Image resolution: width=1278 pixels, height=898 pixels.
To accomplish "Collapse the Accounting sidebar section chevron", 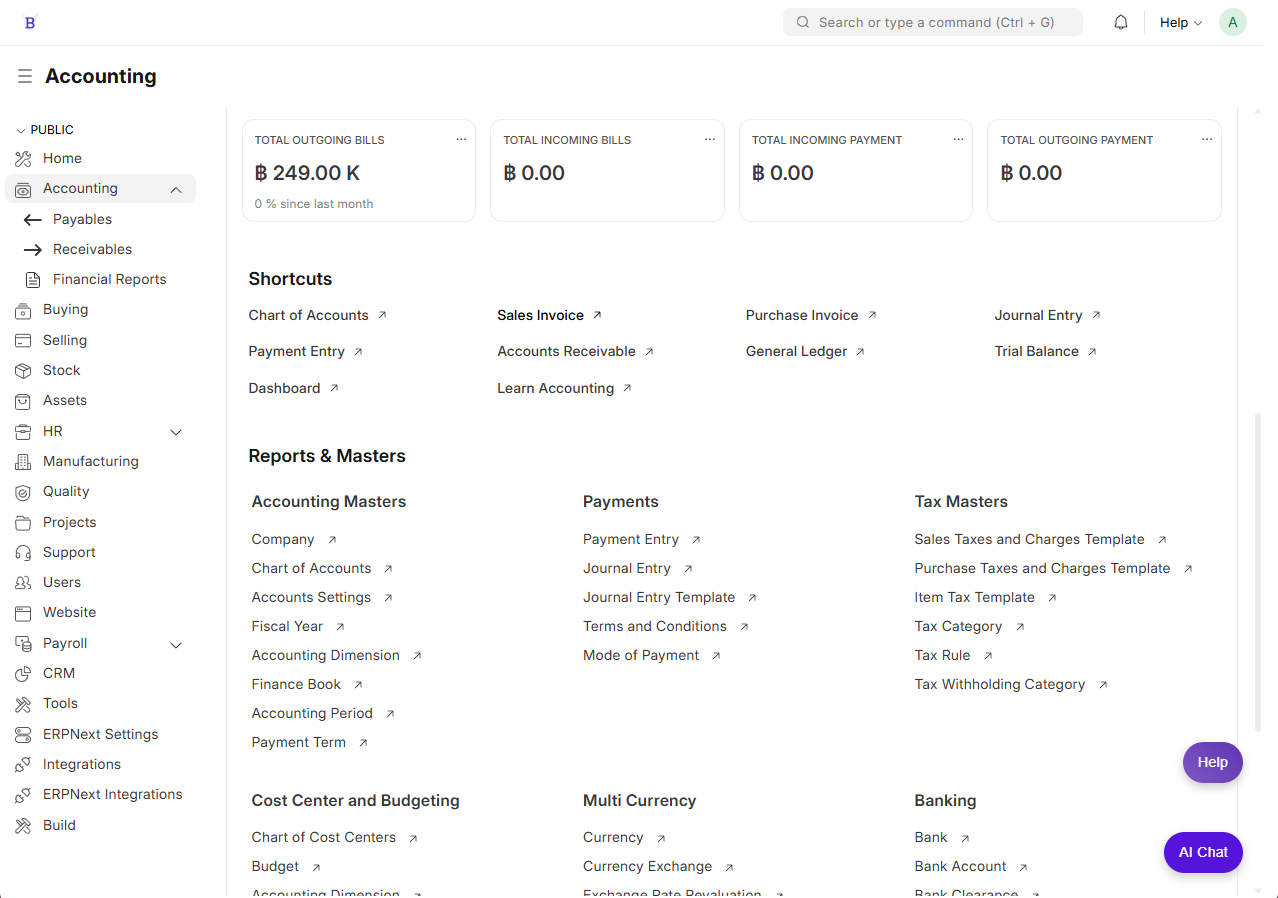I will 176,189.
